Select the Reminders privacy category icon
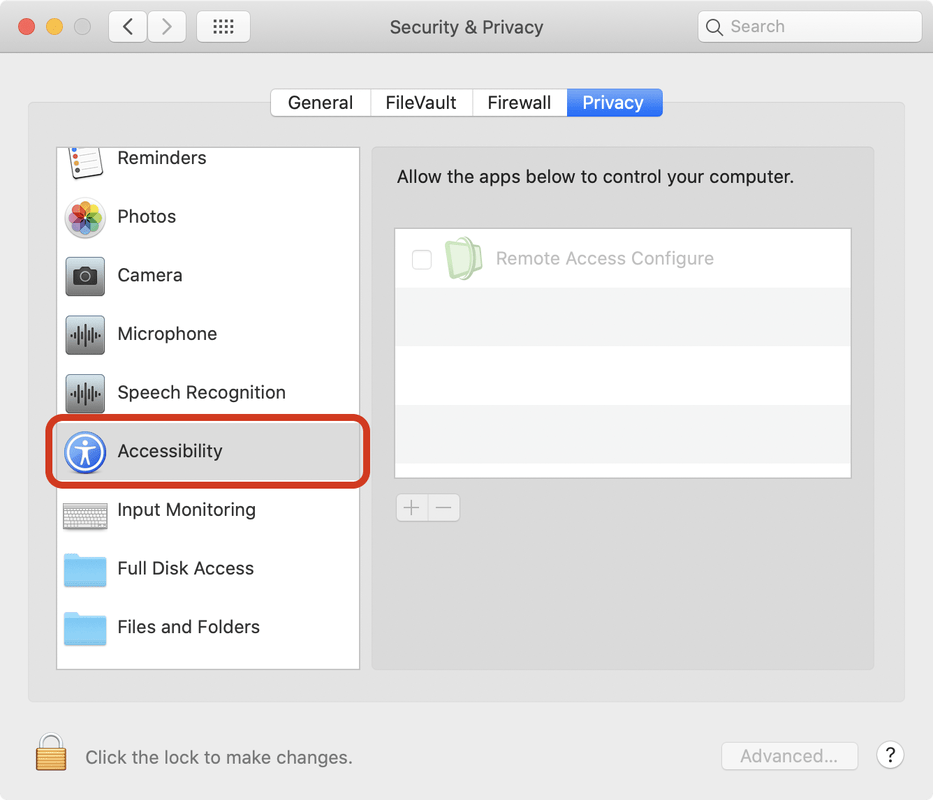933x800 pixels. click(85, 160)
